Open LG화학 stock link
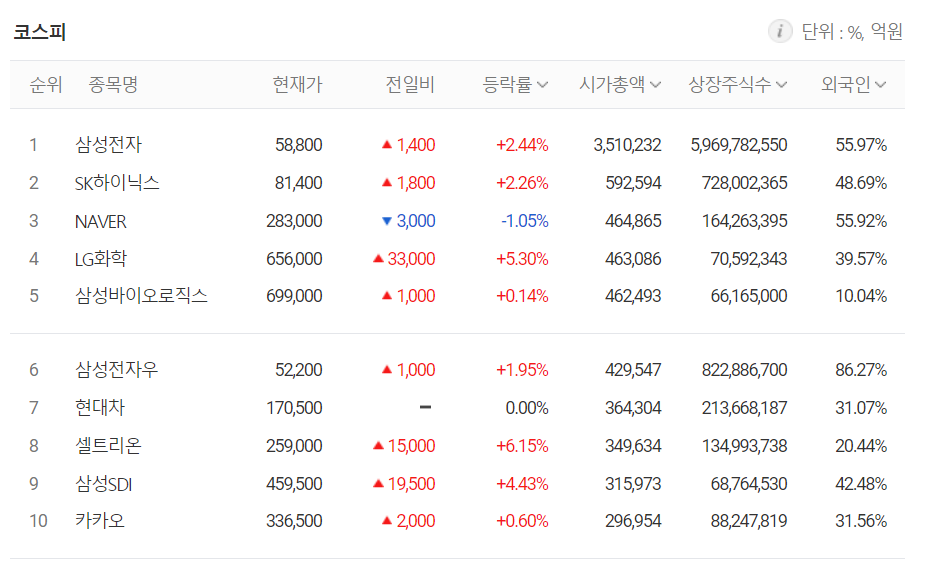This screenshot has width=926, height=568. coord(100,259)
